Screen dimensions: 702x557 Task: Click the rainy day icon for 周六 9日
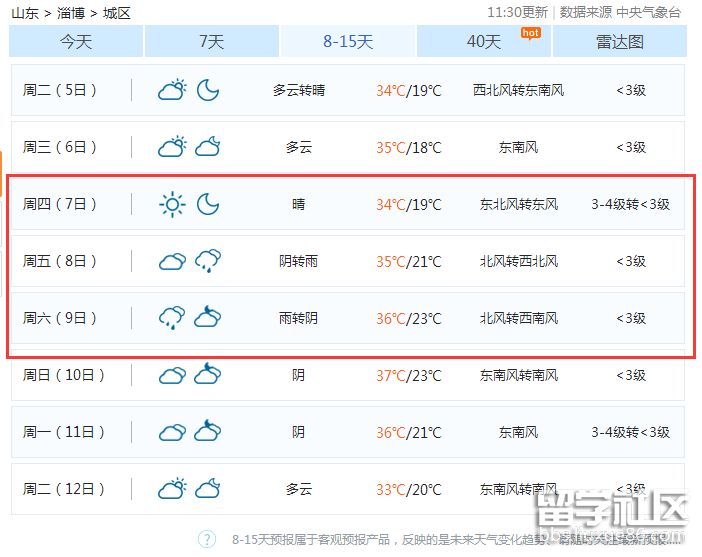tap(172, 319)
